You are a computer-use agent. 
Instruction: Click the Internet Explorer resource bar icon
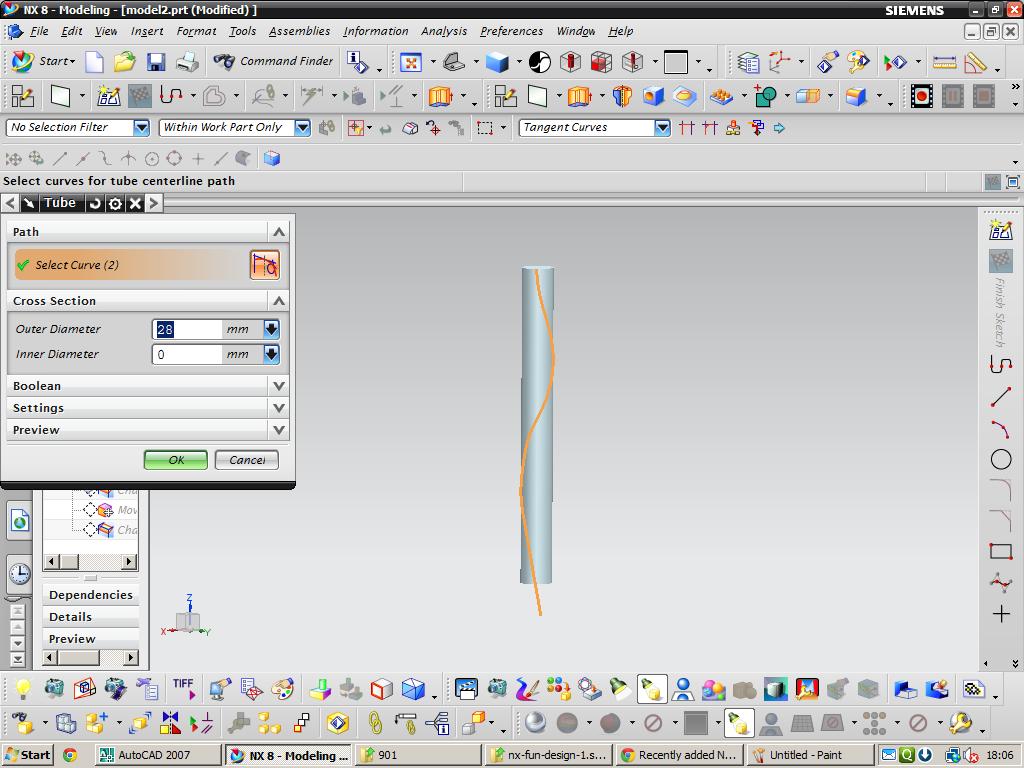(20, 521)
